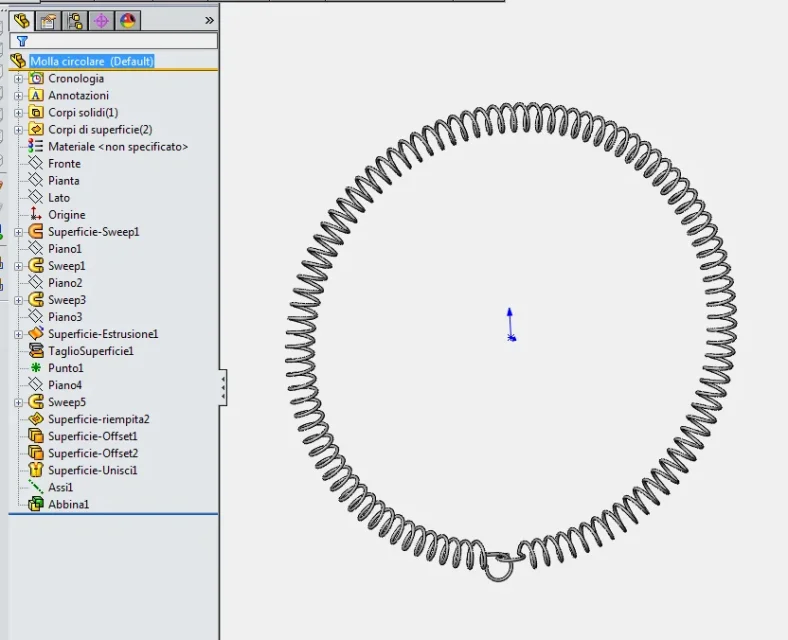Click the feature tree filter field
788x640 pixels.
click(x=114, y=41)
